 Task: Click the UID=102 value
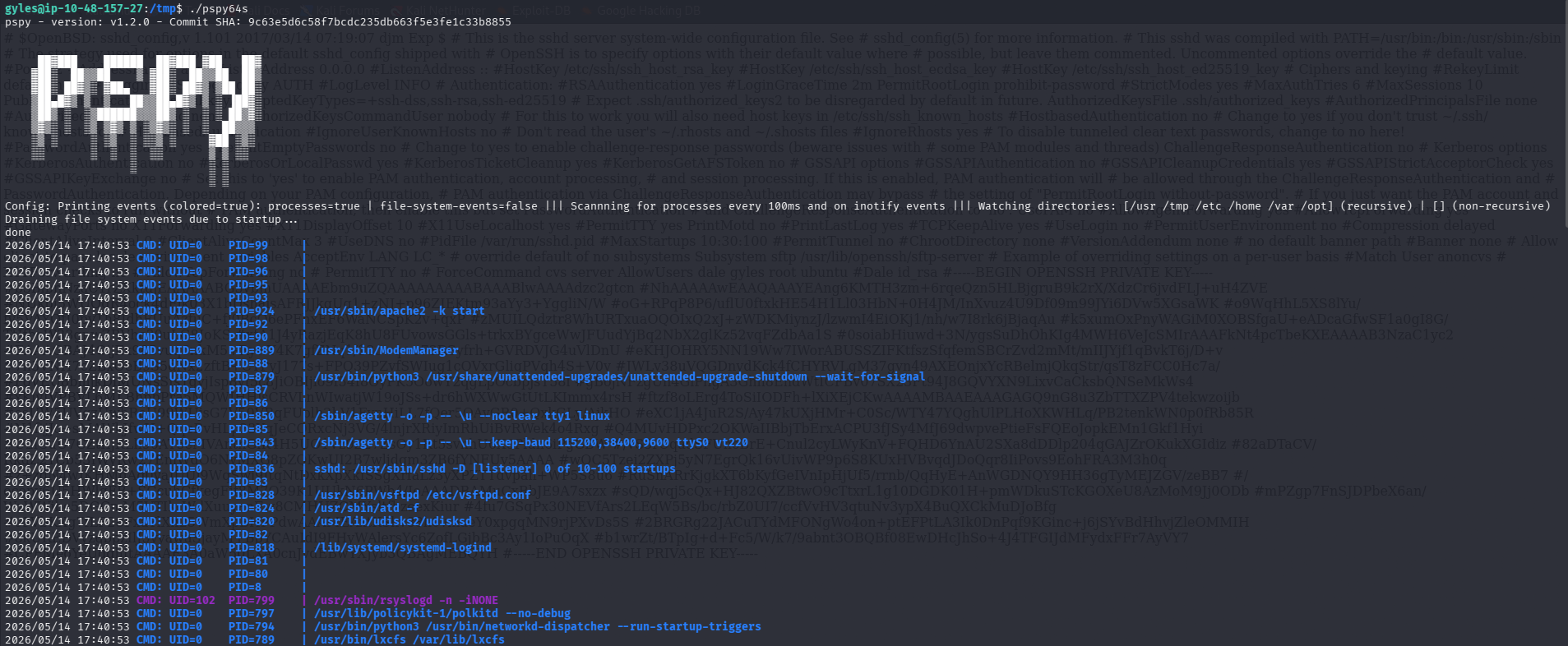click(x=192, y=601)
